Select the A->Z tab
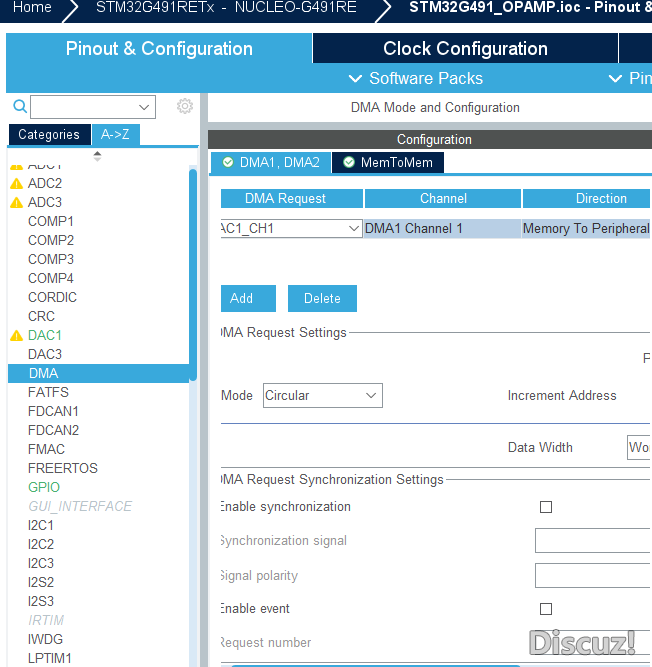The width and height of the screenshot is (652, 667). point(115,135)
